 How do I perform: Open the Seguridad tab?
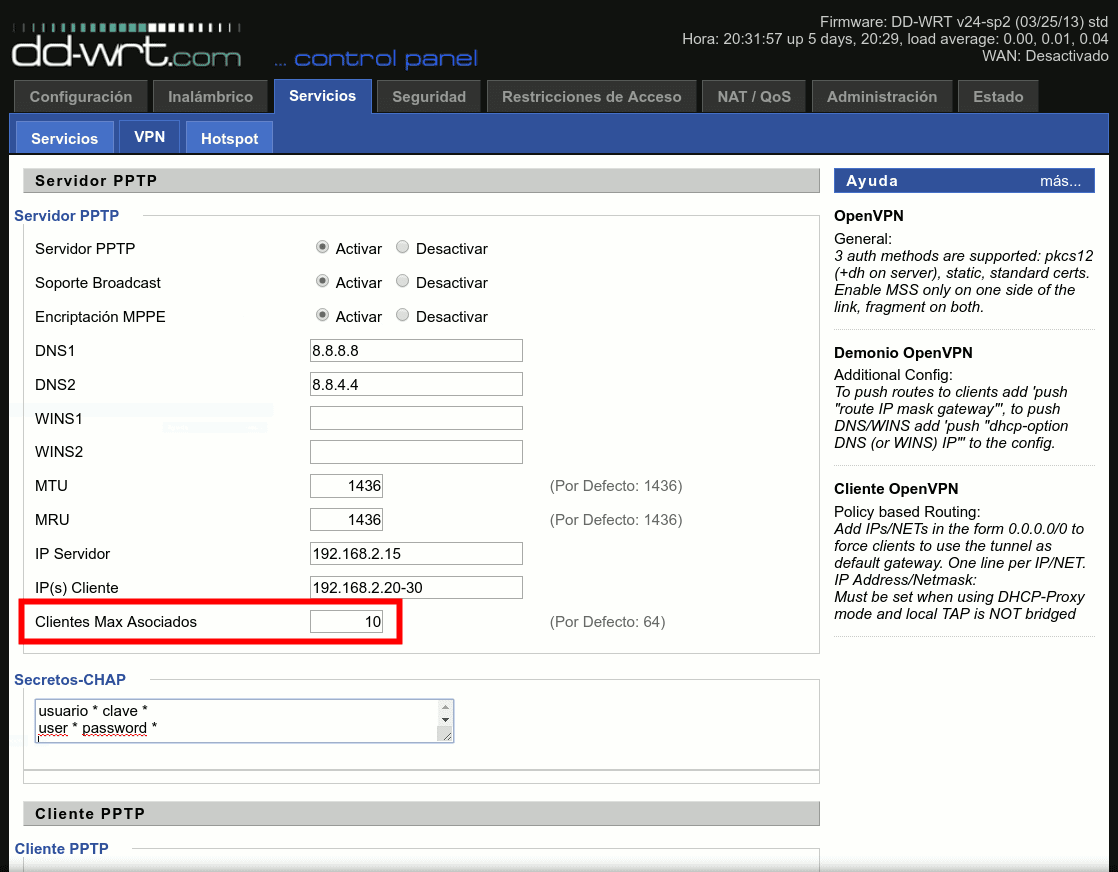pos(429,97)
